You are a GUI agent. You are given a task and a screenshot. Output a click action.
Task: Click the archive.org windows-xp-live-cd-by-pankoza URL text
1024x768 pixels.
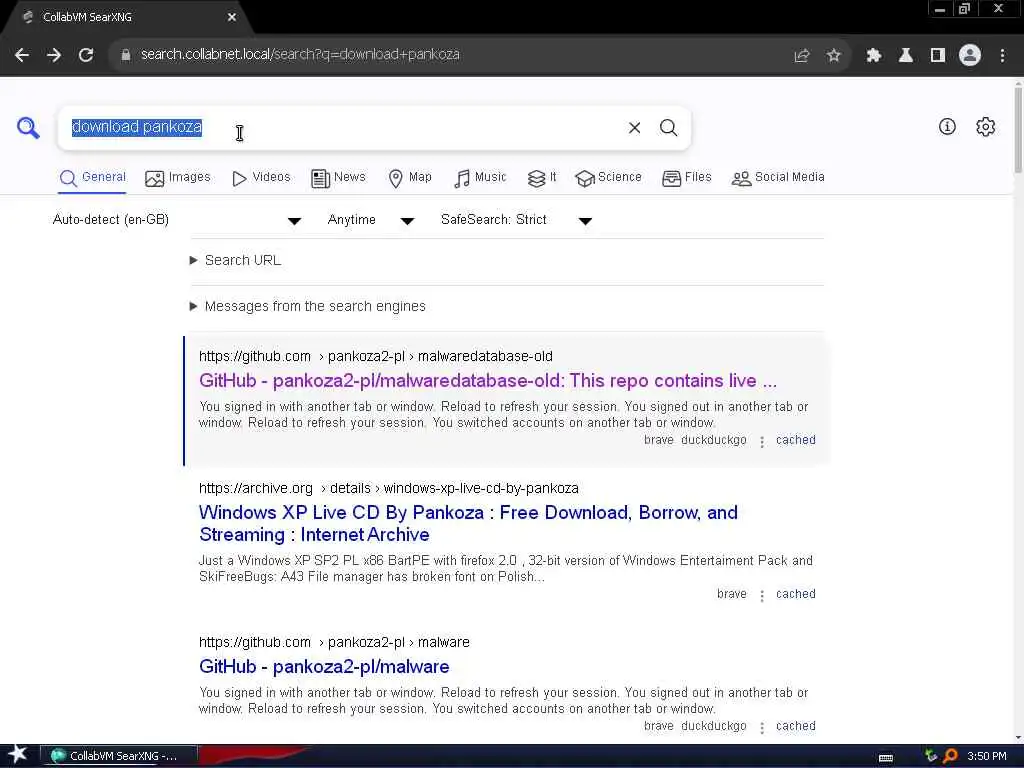tap(389, 488)
